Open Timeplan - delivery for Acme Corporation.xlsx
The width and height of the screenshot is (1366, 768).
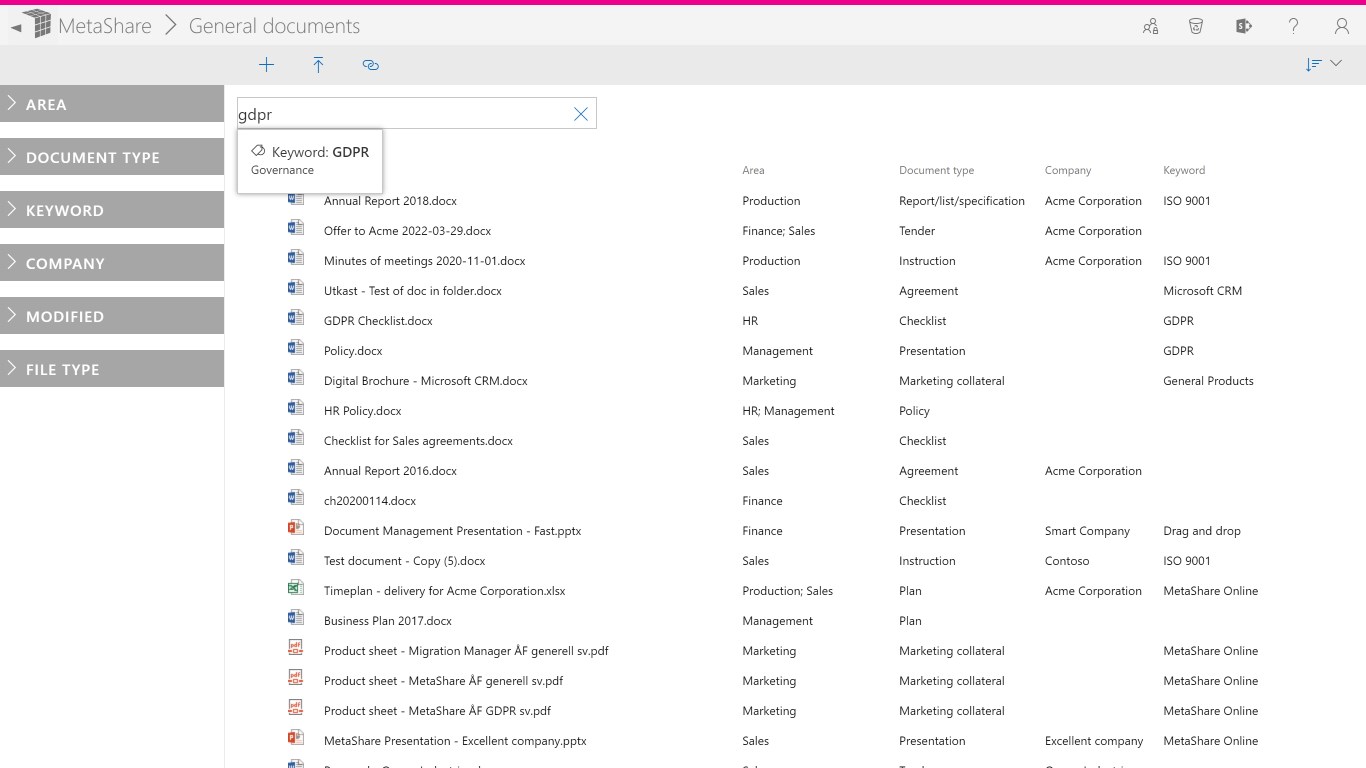[x=444, y=591]
